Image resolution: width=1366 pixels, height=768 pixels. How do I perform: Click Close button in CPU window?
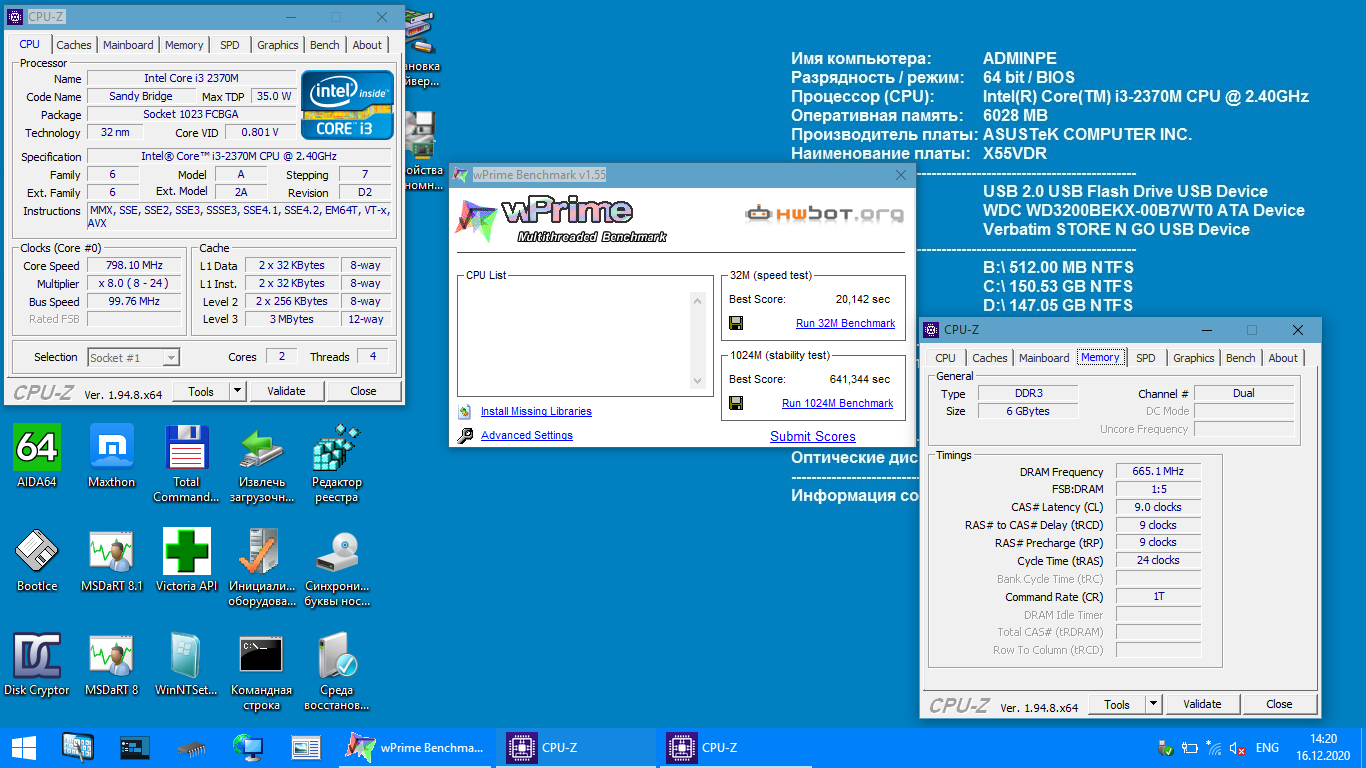click(364, 391)
